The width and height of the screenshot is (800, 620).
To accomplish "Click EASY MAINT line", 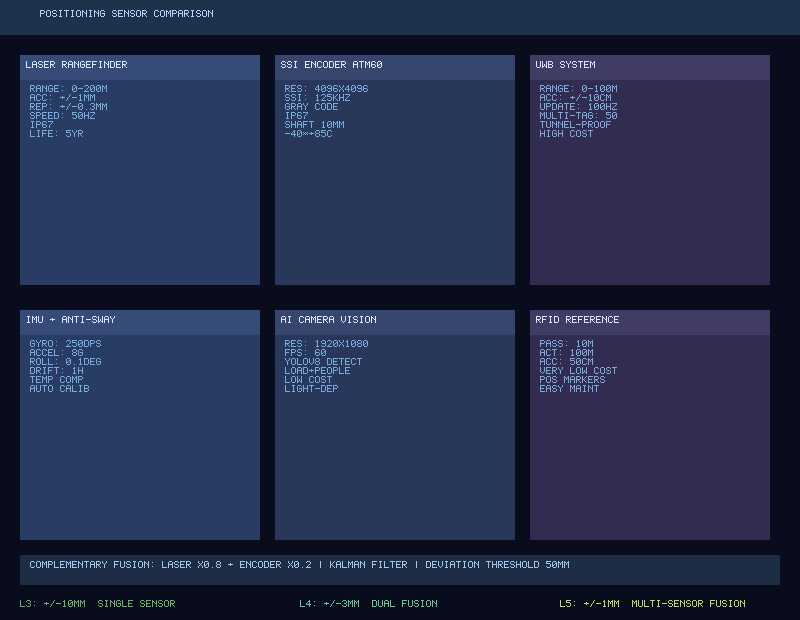I will pos(569,389).
